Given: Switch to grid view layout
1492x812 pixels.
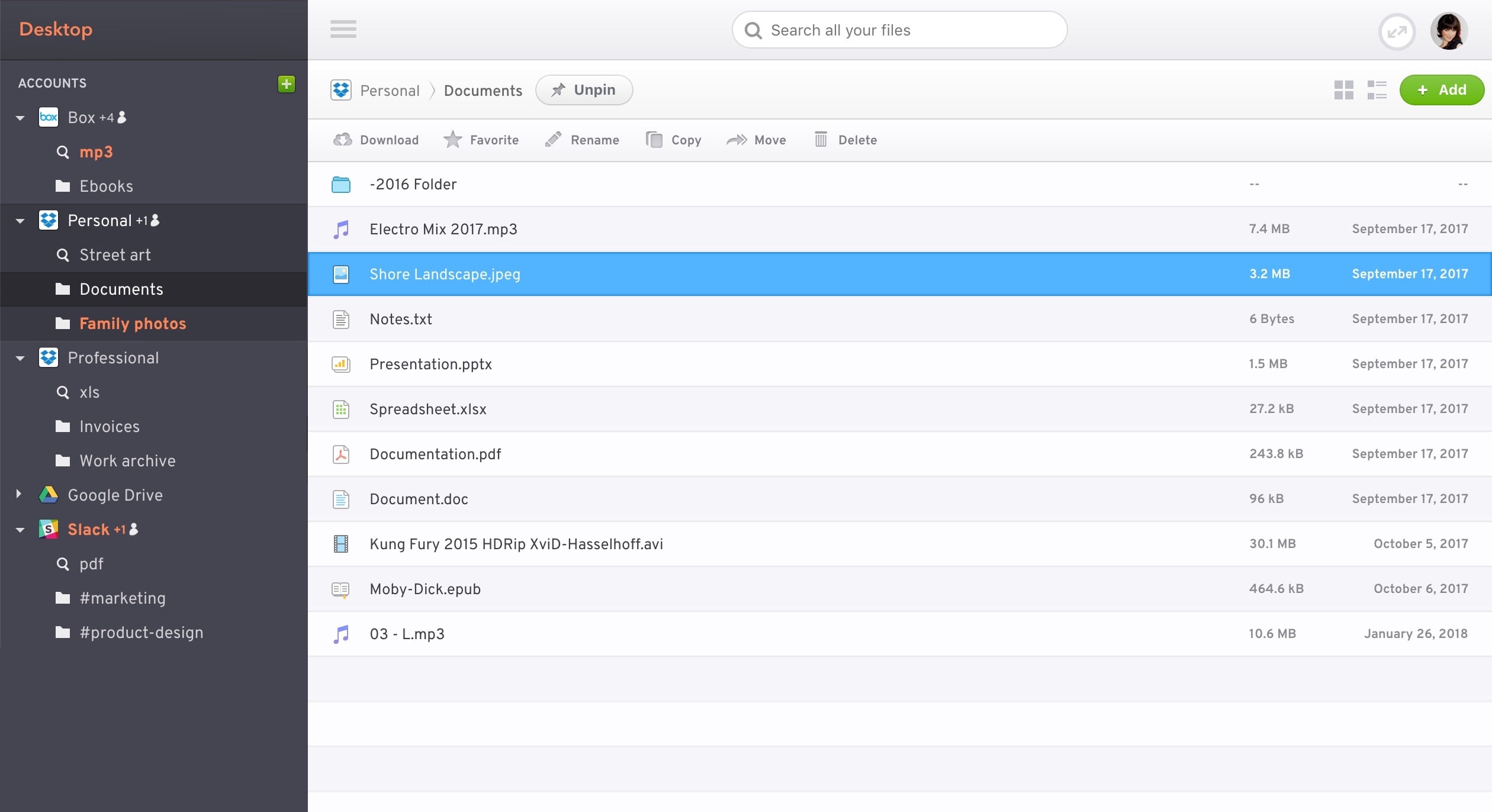Looking at the screenshot, I should 1344,89.
